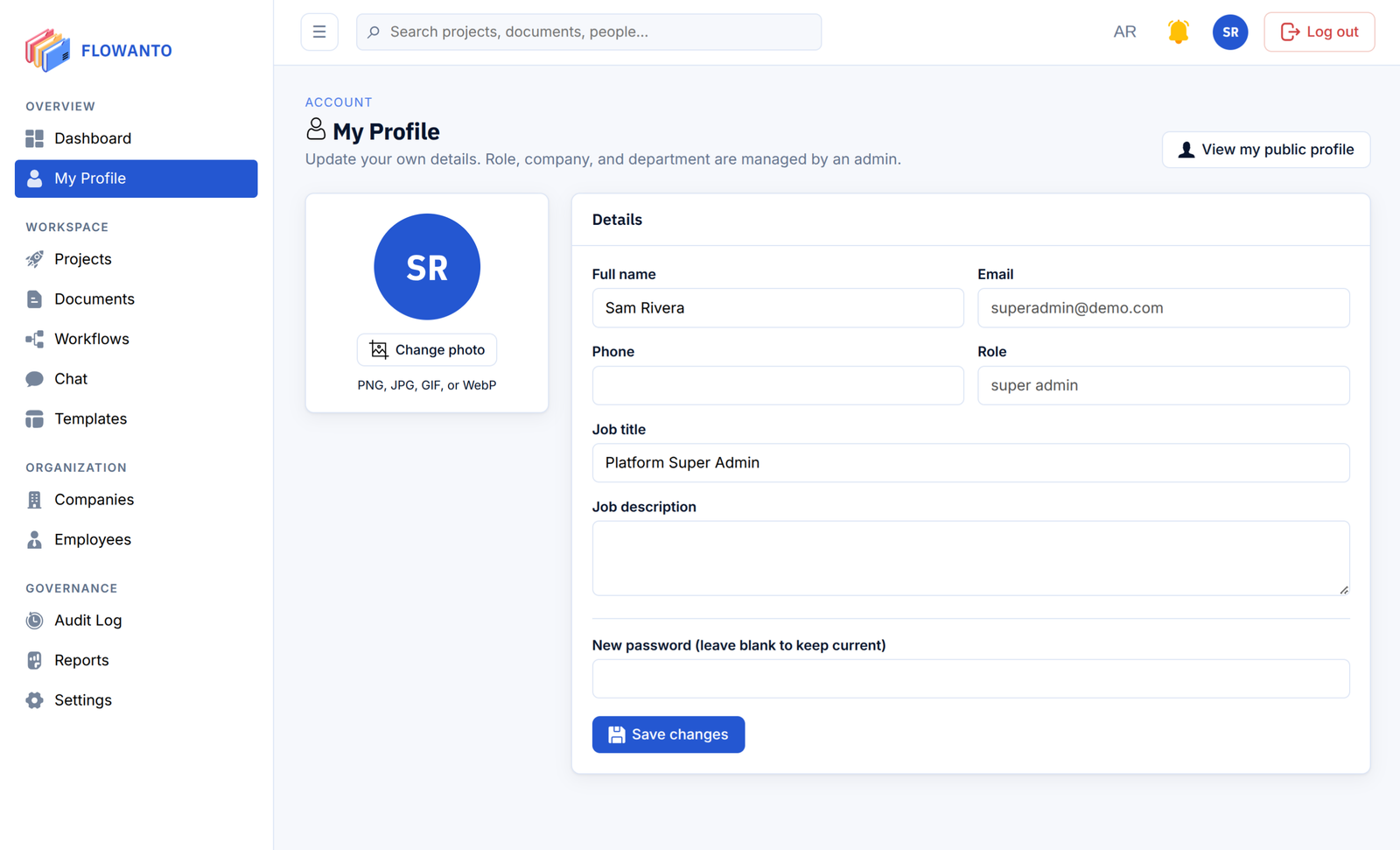Click View my public profile

coord(1266,150)
